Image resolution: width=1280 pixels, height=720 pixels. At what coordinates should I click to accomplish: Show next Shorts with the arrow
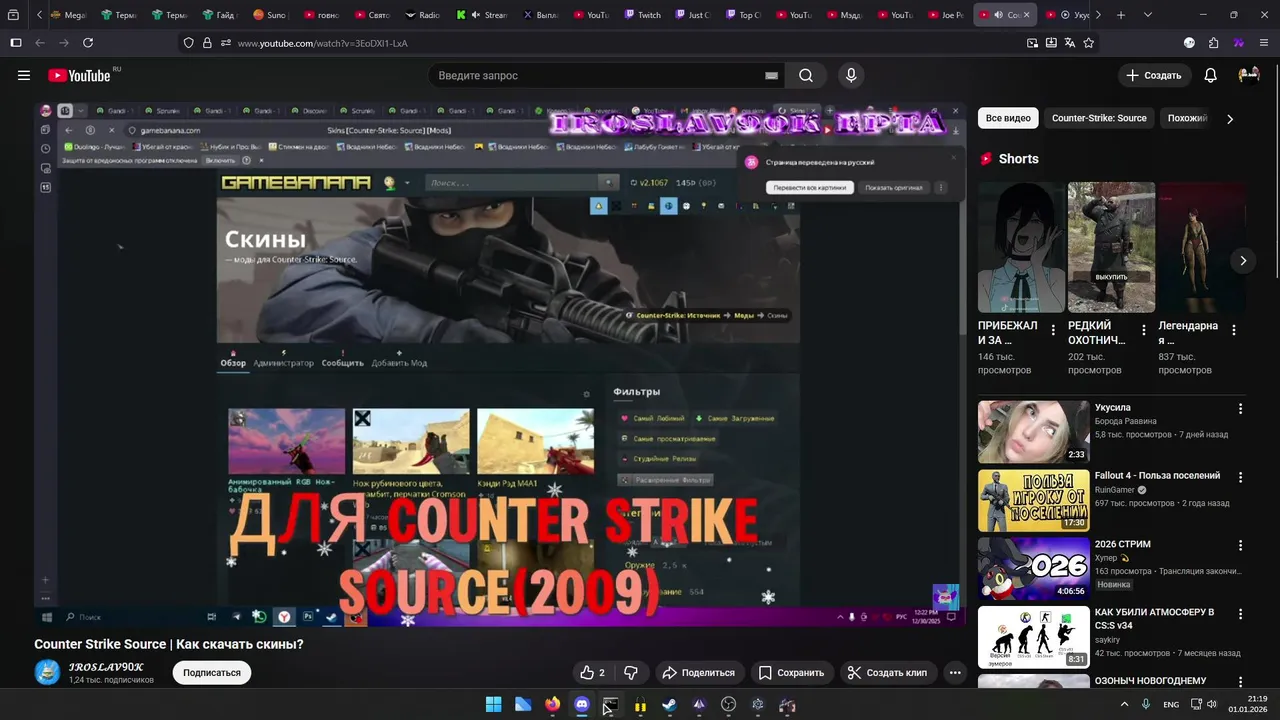pos(1243,261)
